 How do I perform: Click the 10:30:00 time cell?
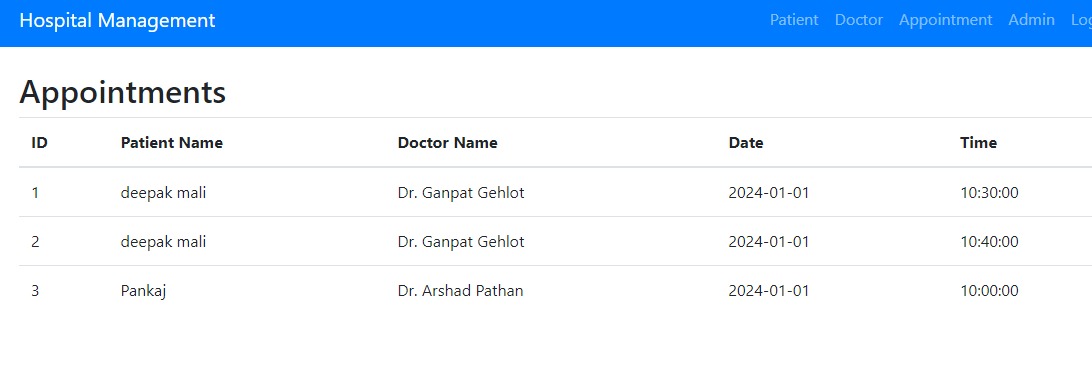point(989,193)
